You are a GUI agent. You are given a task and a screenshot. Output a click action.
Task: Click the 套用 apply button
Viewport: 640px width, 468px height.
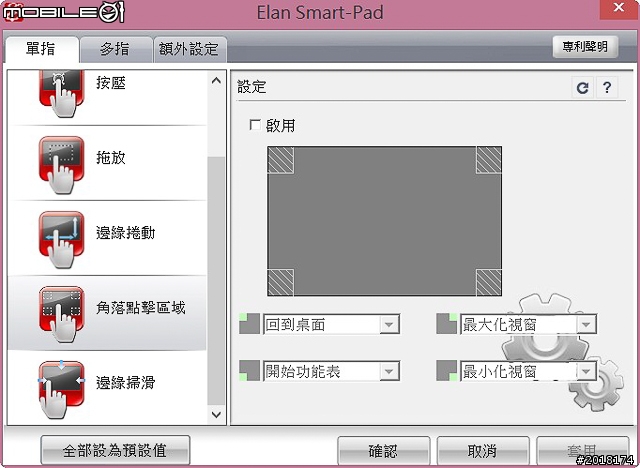click(582, 451)
